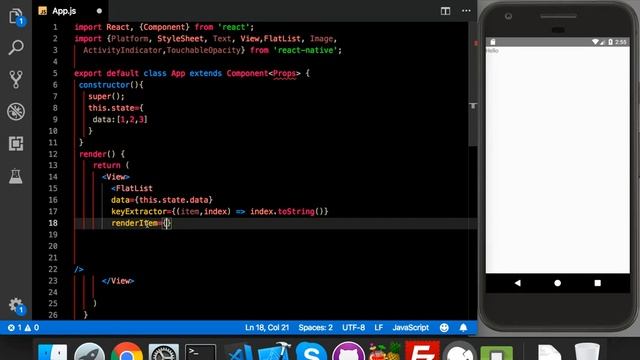The height and width of the screenshot is (360, 640).
Task: Open the editor More Actions menu
Action: coord(466,11)
